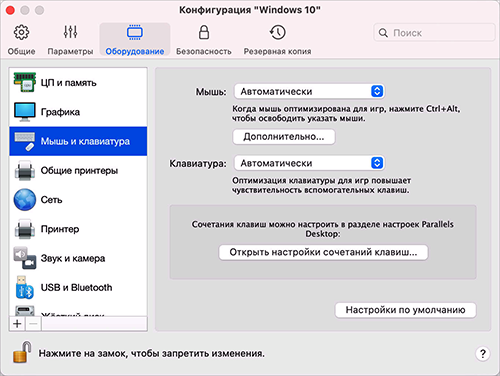The width and height of the screenshot is (500, 376).
Task: Close the configuration window with red button
Action: [10, 10]
